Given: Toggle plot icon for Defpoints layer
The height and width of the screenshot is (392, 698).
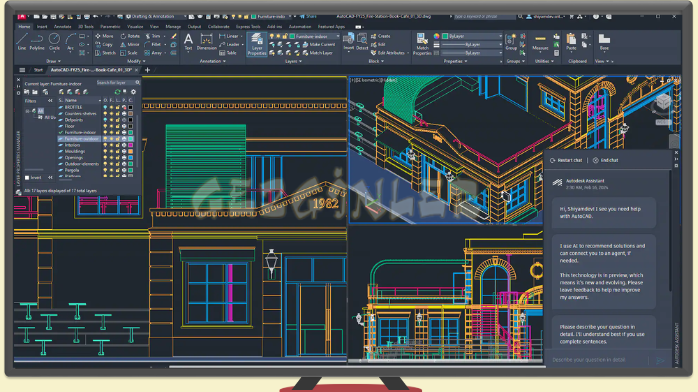Looking at the screenshot, I should point(124,120).
